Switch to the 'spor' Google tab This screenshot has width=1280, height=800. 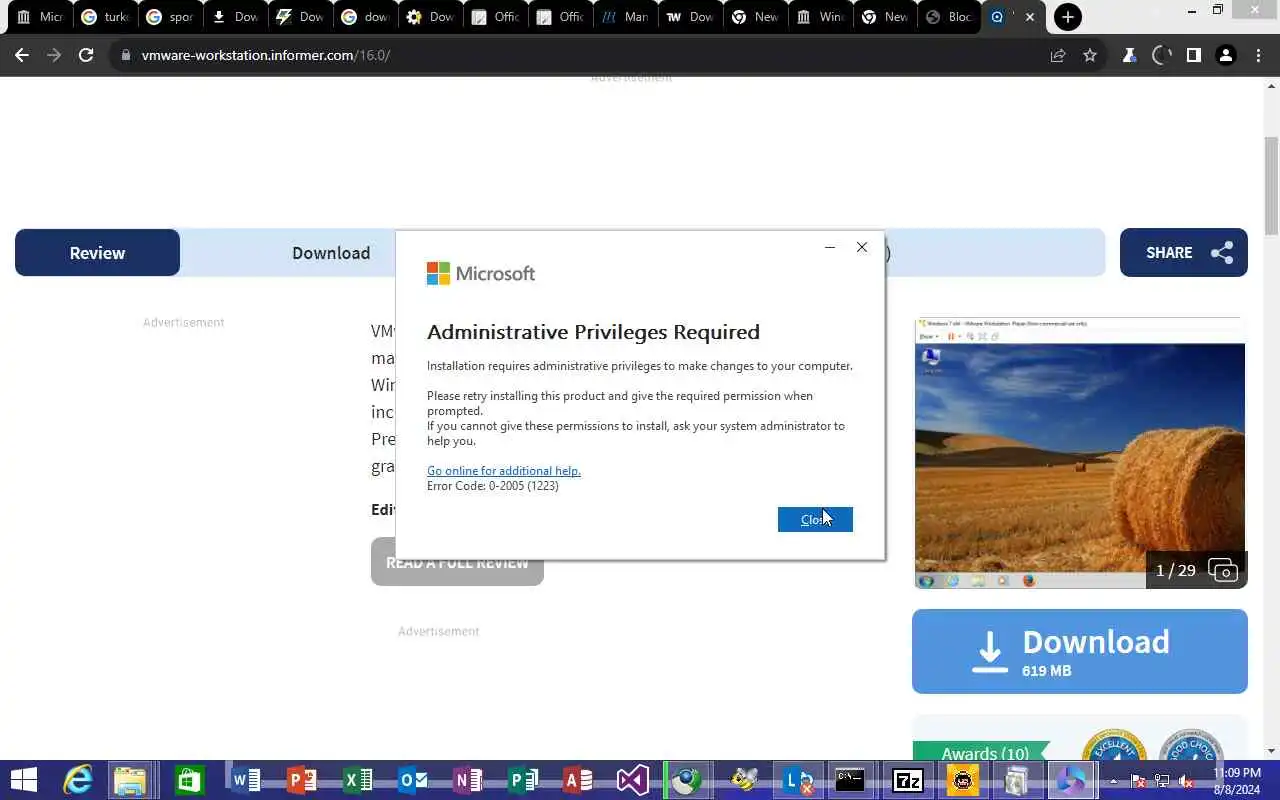click(x=169, y=17)
